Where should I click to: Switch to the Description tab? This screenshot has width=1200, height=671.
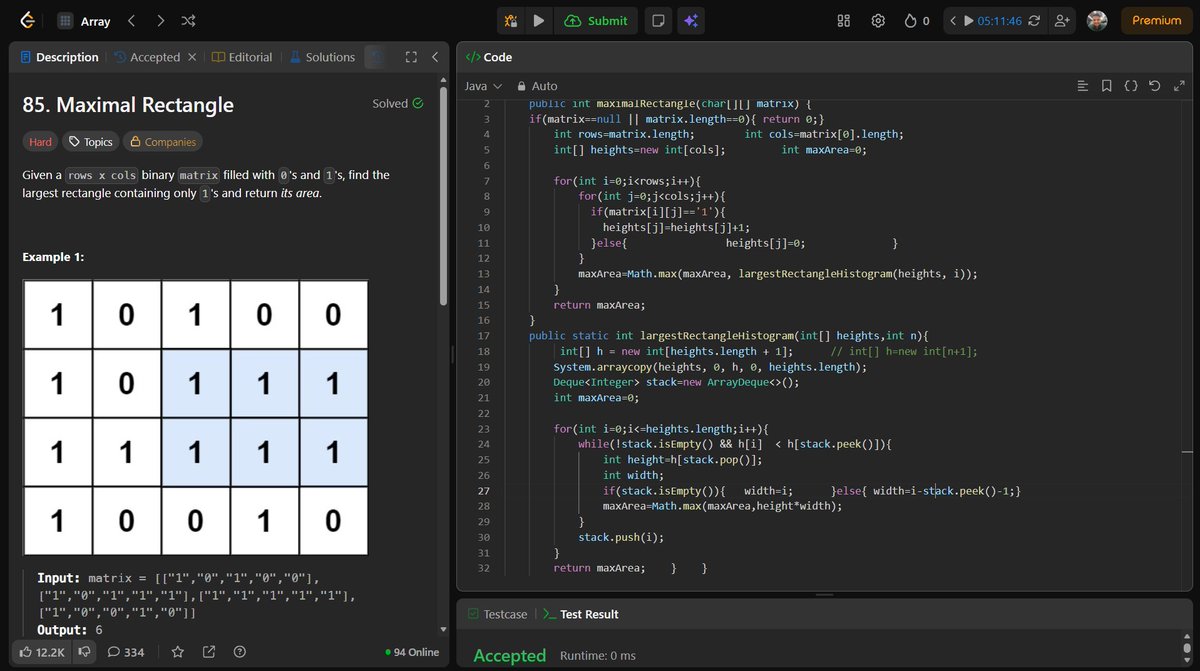click(x=59, y=57)
